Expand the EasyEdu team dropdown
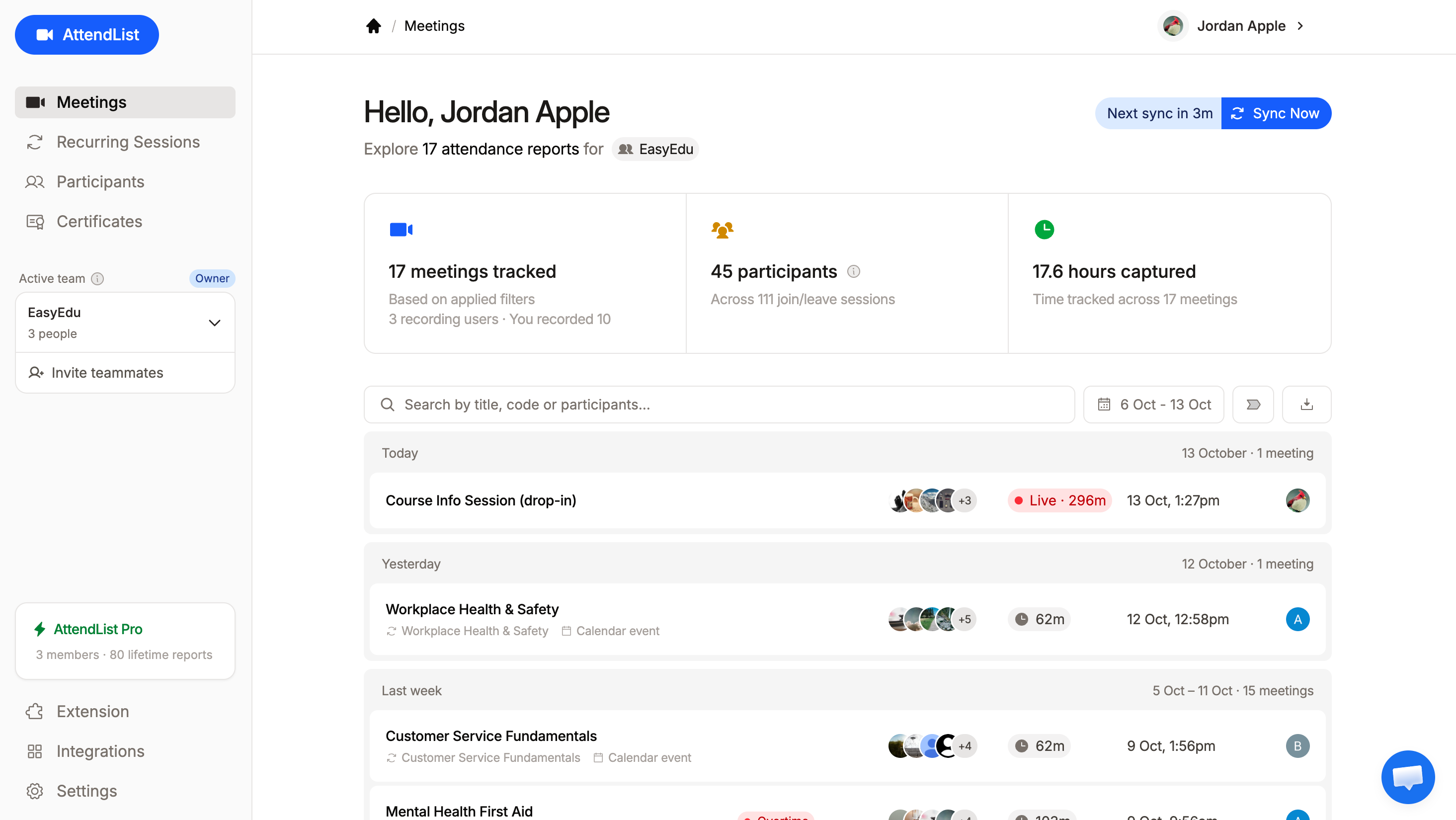 pos(125,323)
